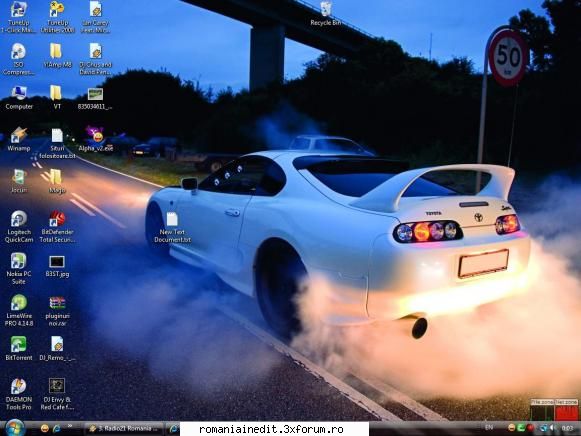The height and width of the screenshot is (436, 581).
Task: Open the DJ Envy & Red Cafe file
Action: pos(57,394)
